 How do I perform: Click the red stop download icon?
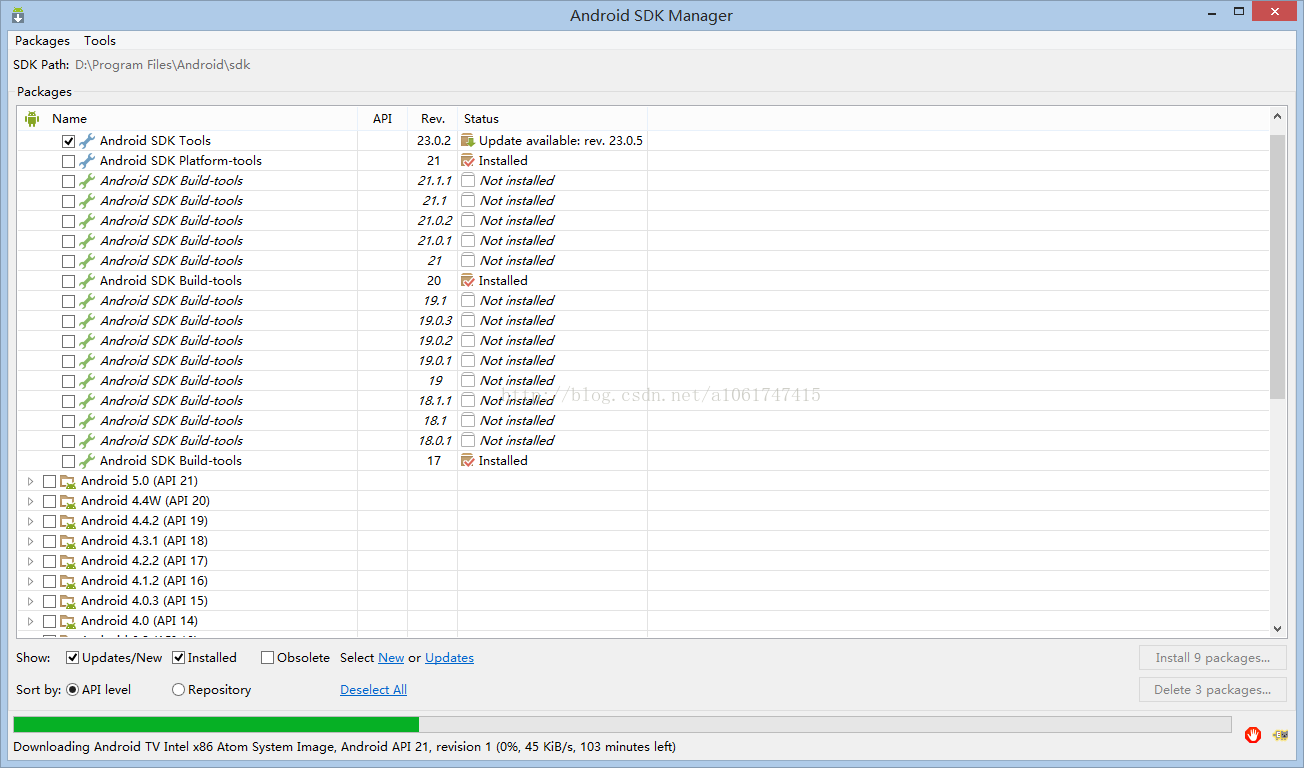1253,735
